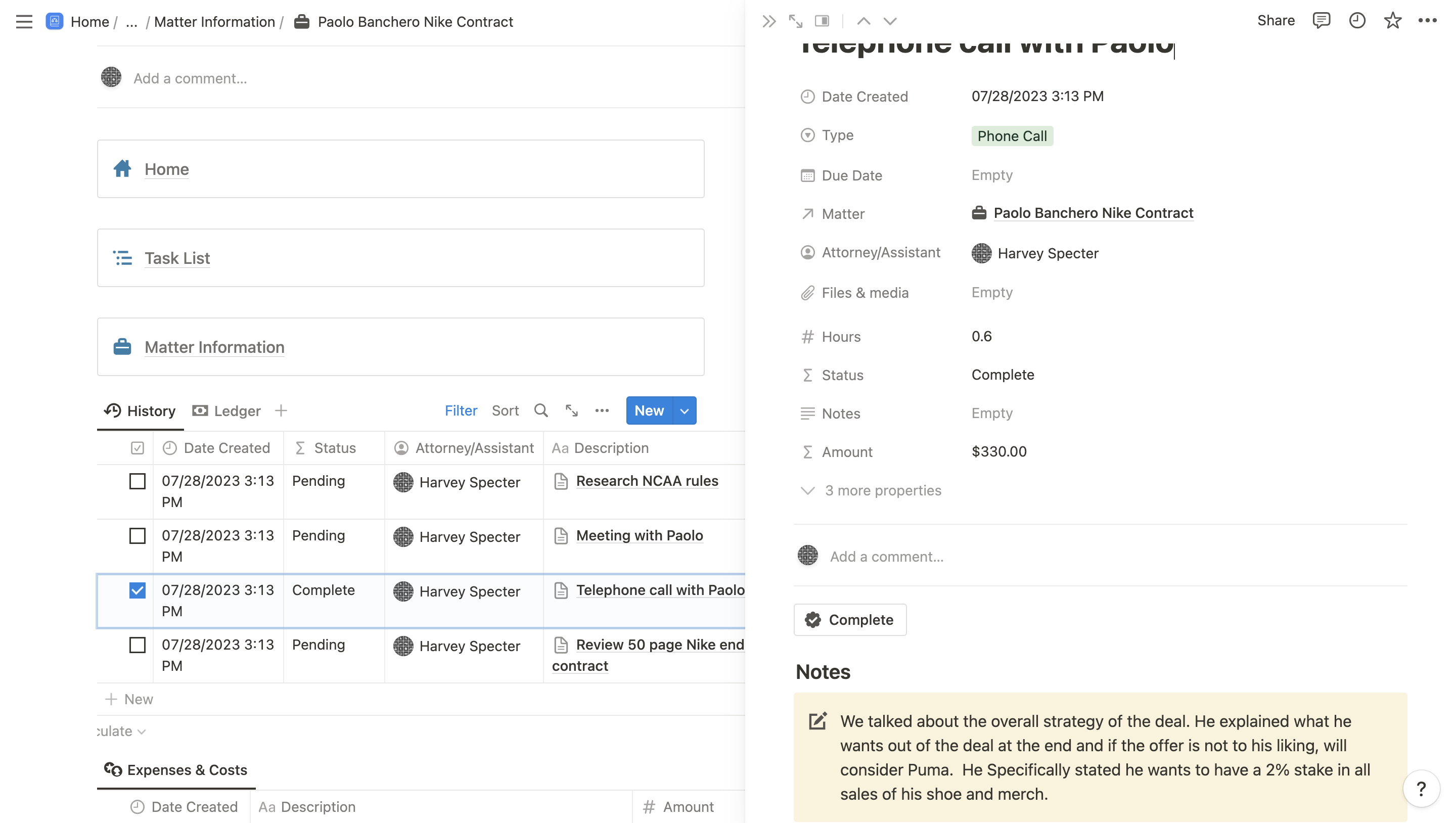
Task: Open Sort options for History
Action: (x=505, y=410)
